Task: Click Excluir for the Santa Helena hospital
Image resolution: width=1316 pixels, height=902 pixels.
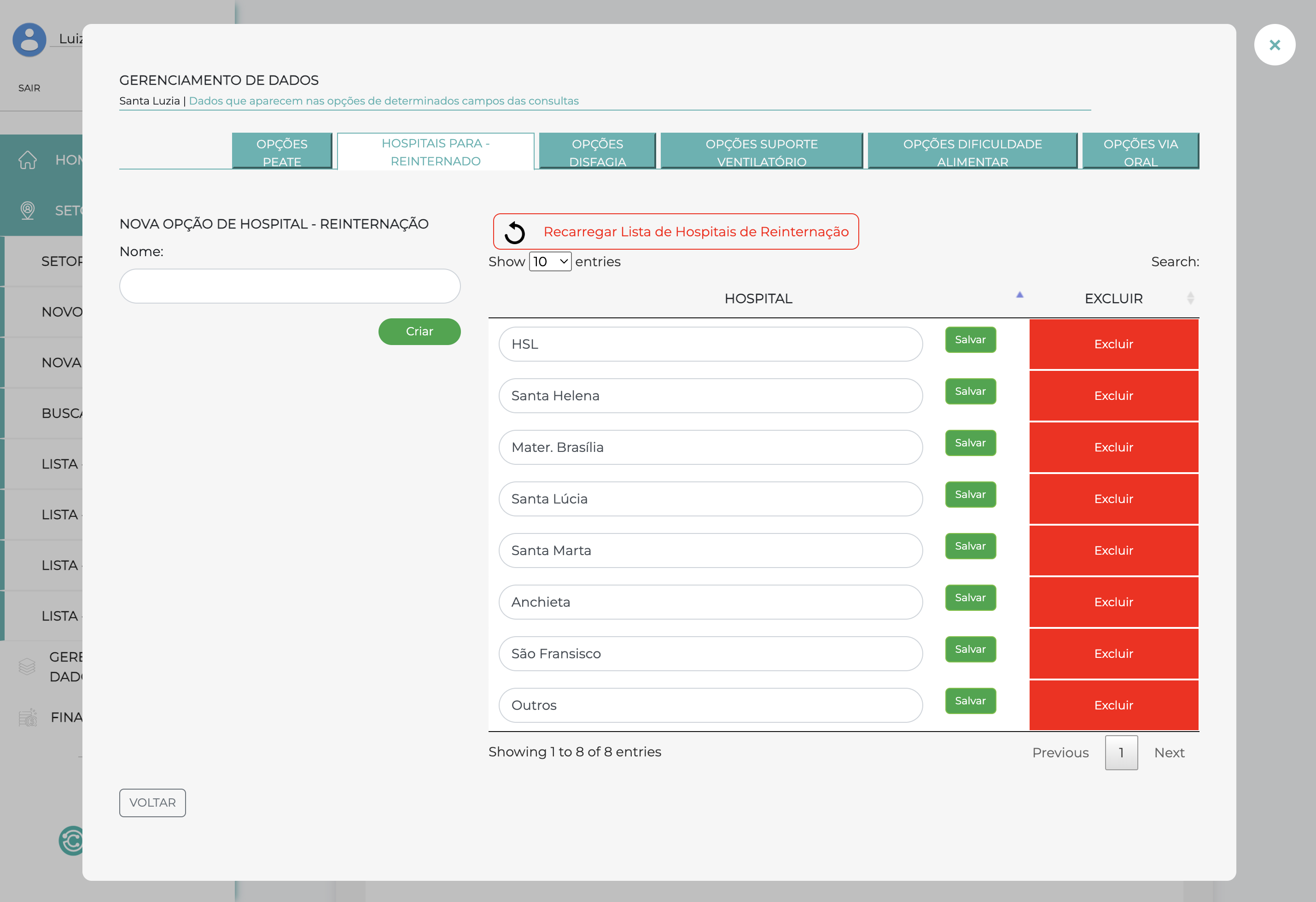Action: [x=1113, y=395]
